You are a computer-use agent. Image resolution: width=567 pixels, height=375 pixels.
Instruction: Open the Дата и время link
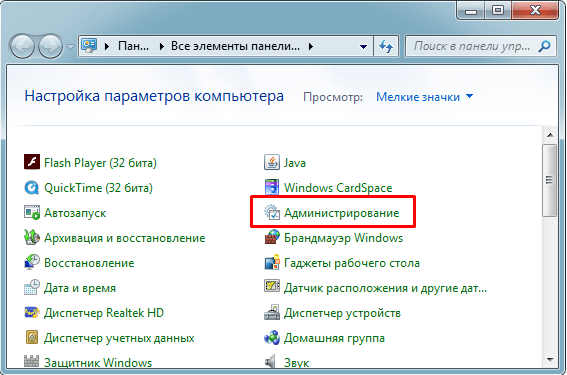click(80, 288)
